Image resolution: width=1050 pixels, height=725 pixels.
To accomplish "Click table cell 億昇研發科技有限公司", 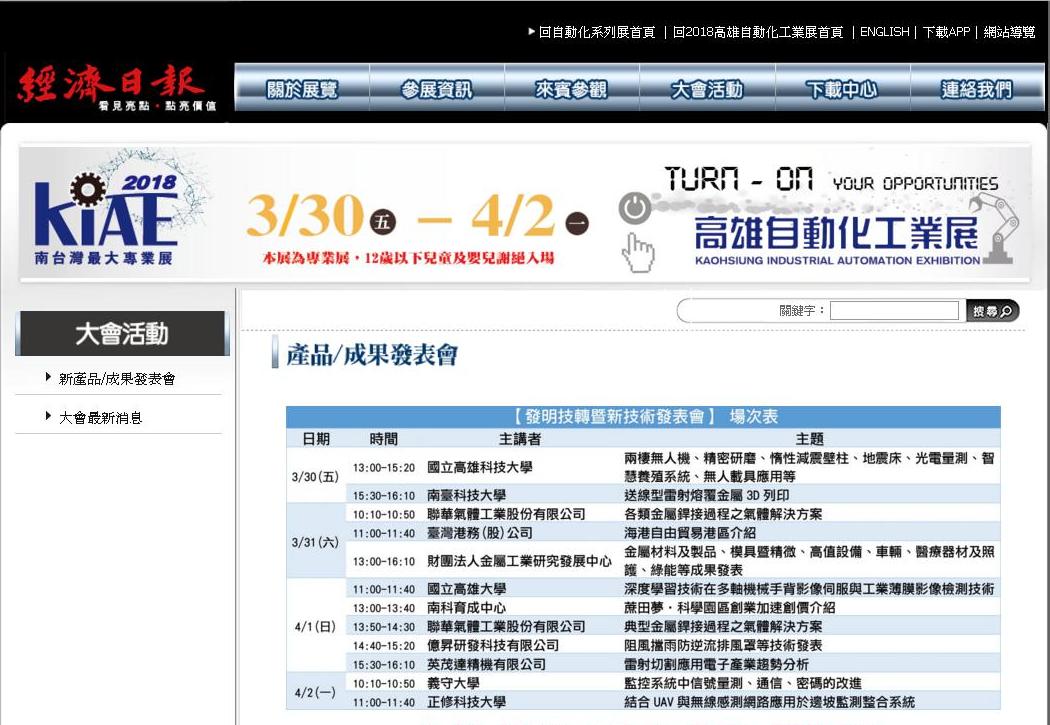I will pos(493,645).
